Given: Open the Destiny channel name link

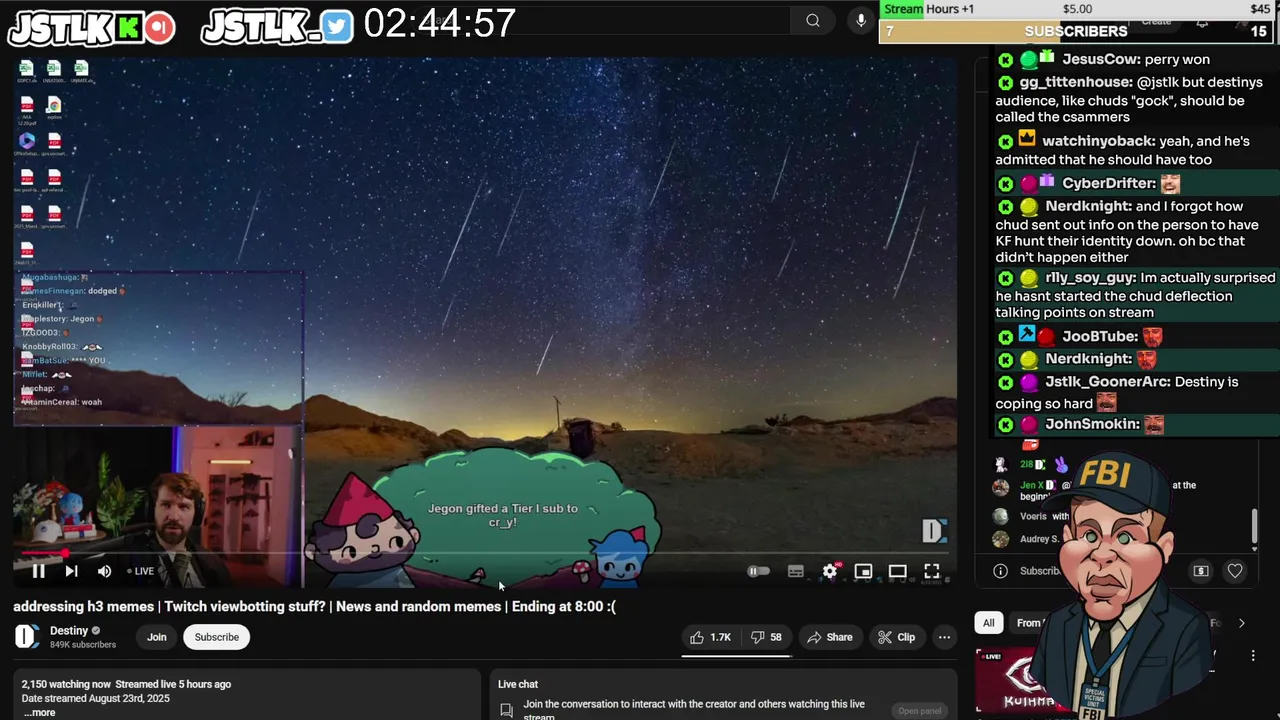Looking at the screenshot, I should [69, 630].
